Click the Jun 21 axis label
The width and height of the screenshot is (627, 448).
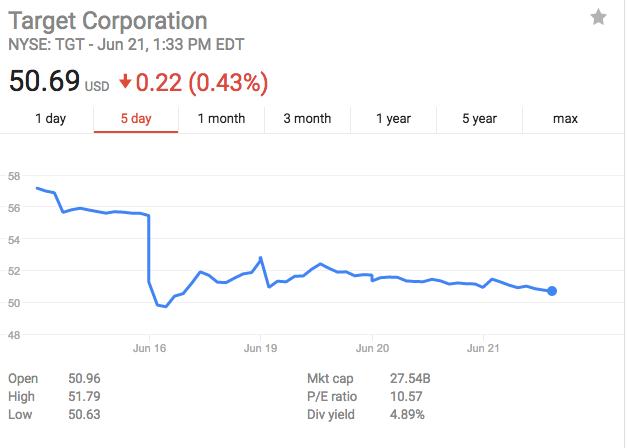(484, 348)
